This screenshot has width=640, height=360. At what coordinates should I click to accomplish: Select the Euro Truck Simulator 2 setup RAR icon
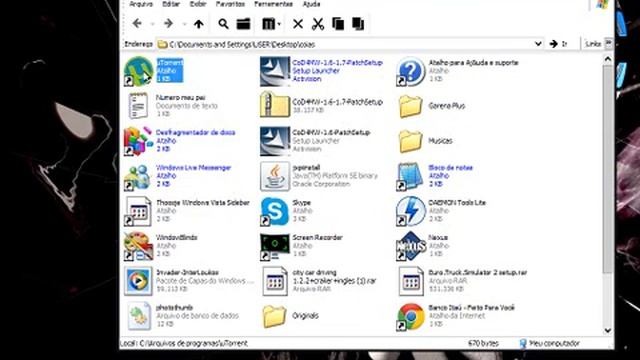click(x=411, y=281)
